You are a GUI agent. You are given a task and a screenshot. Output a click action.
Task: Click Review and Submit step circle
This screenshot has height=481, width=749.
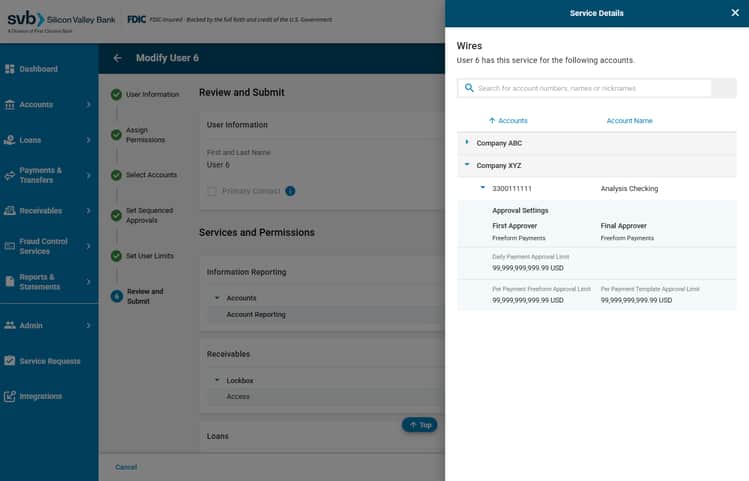pos(117,296)
